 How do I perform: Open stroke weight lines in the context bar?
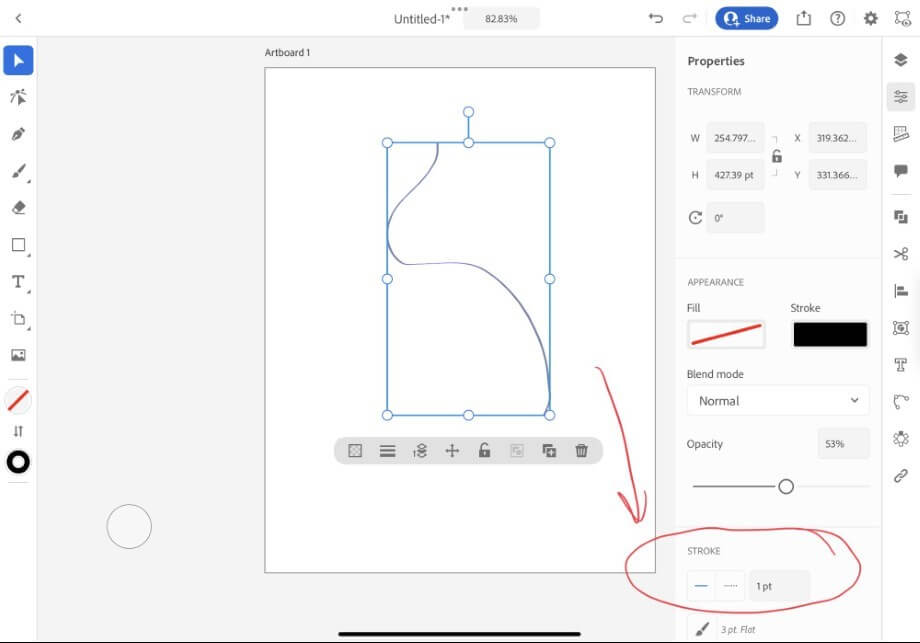pos(387,451)
